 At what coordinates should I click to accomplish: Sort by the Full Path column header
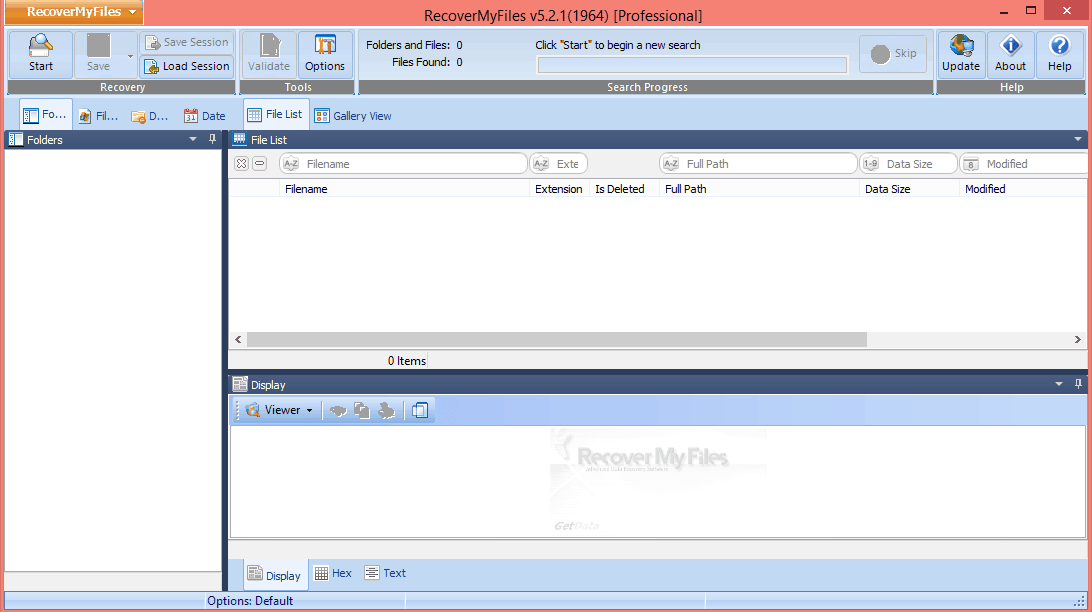coord(759,189)
